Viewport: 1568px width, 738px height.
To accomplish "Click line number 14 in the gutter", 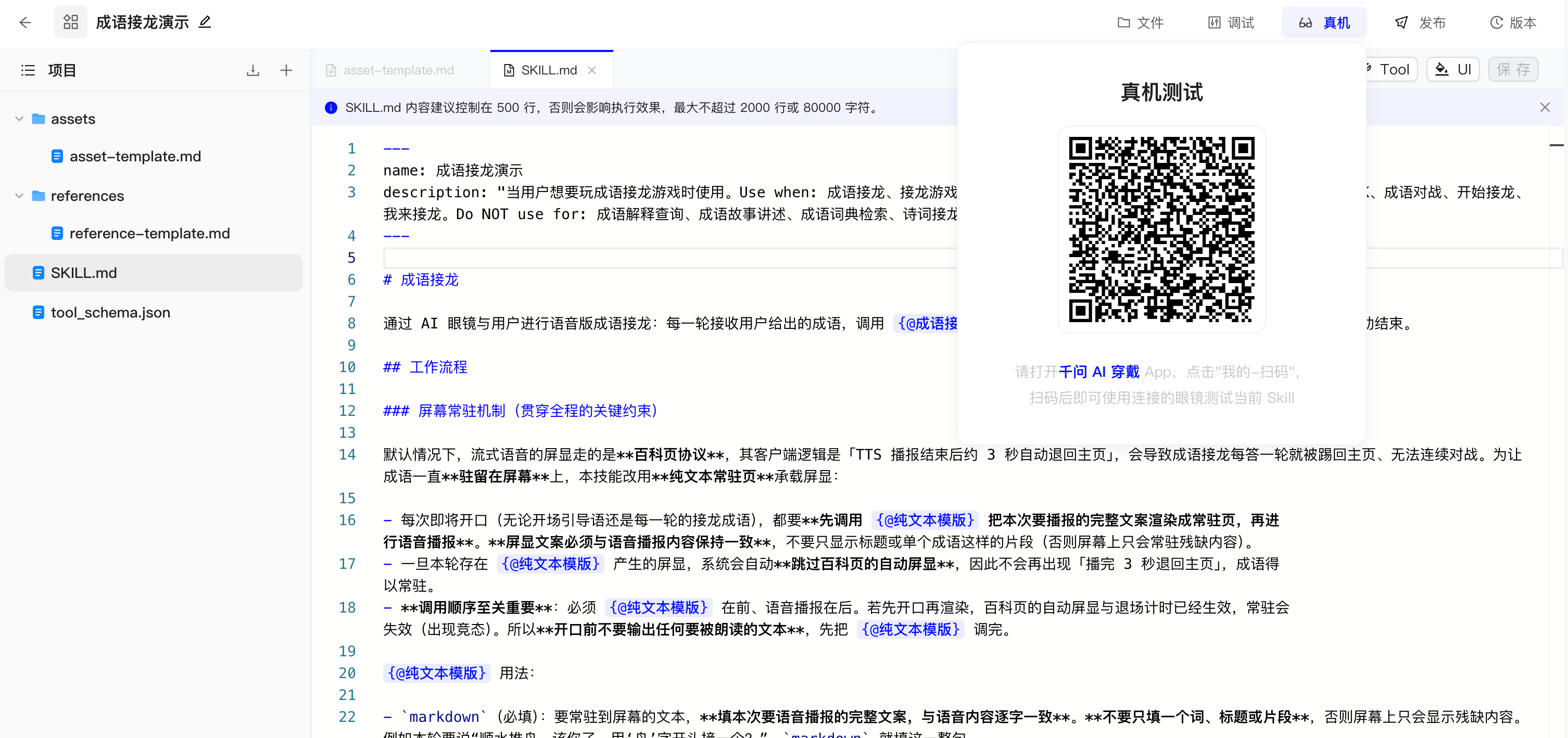I will tap(347, 454).
